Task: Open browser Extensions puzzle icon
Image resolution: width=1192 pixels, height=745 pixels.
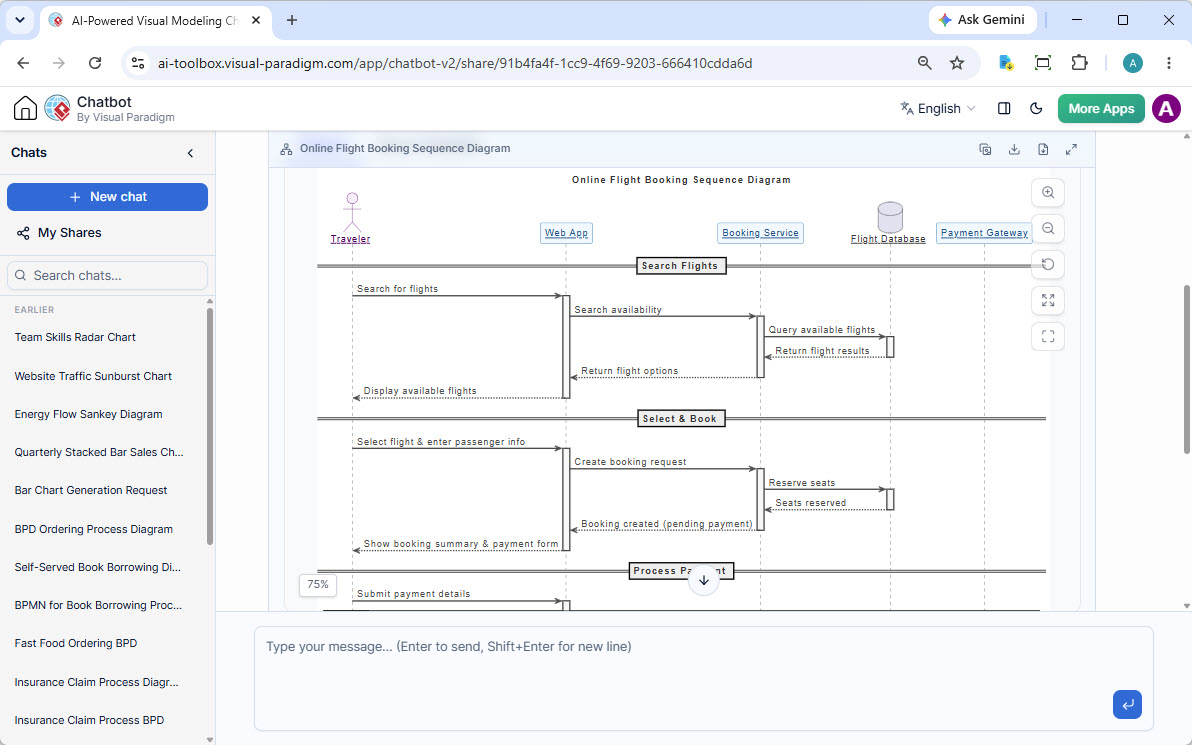Action: tap(1079, 63)
